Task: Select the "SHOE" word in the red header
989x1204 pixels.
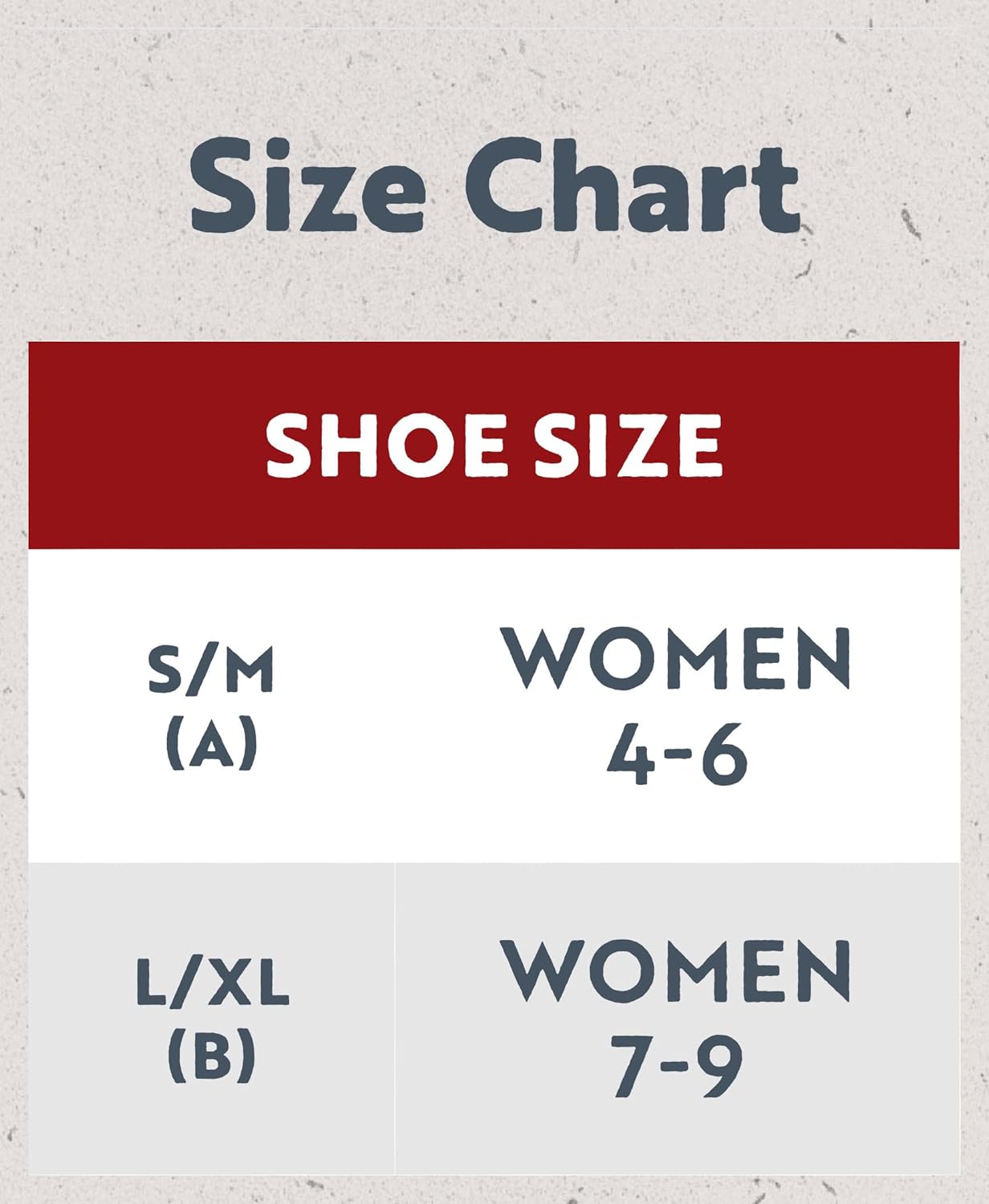Action: coord(386,445)
